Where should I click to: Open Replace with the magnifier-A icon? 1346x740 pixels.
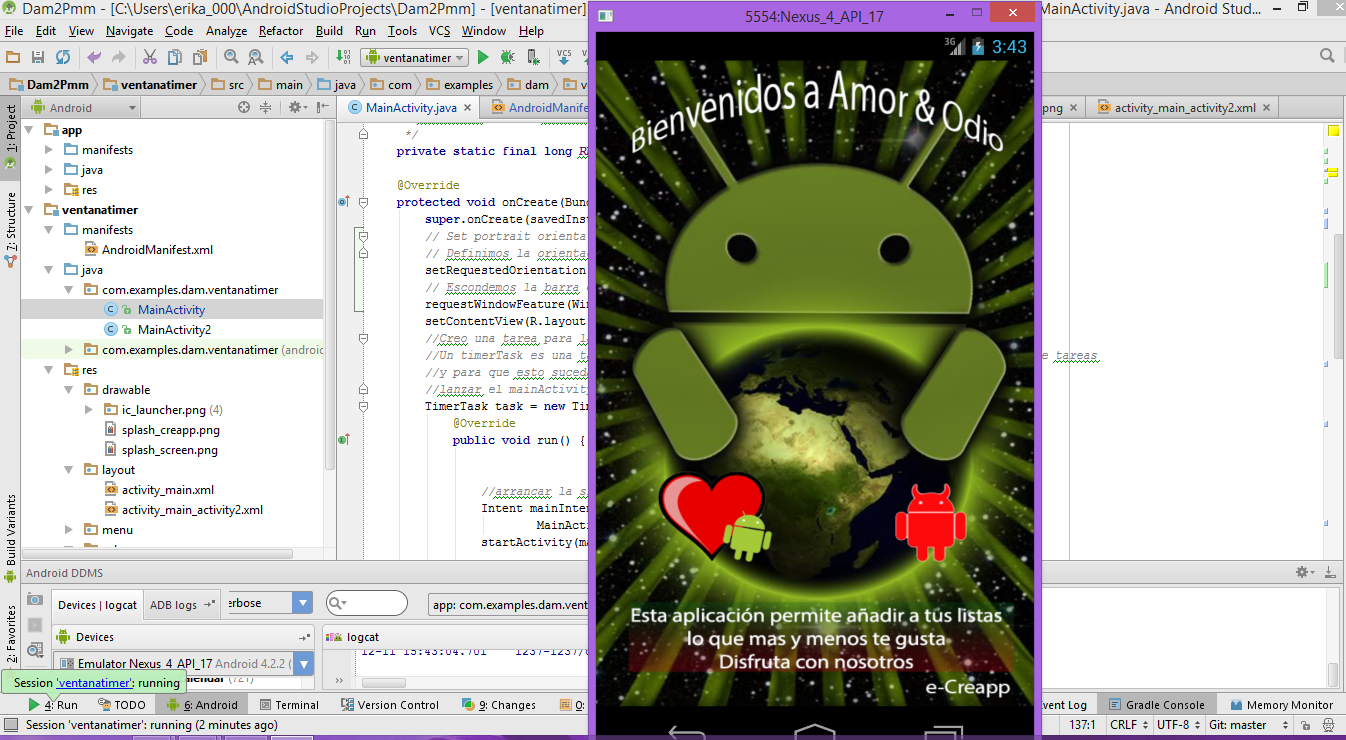256,58
